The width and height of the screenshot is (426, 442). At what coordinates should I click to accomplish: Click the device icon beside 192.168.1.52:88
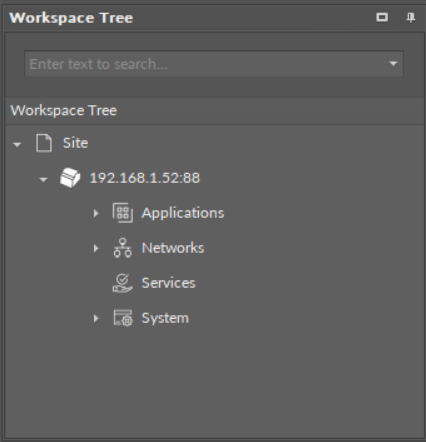tap(70, 178)
